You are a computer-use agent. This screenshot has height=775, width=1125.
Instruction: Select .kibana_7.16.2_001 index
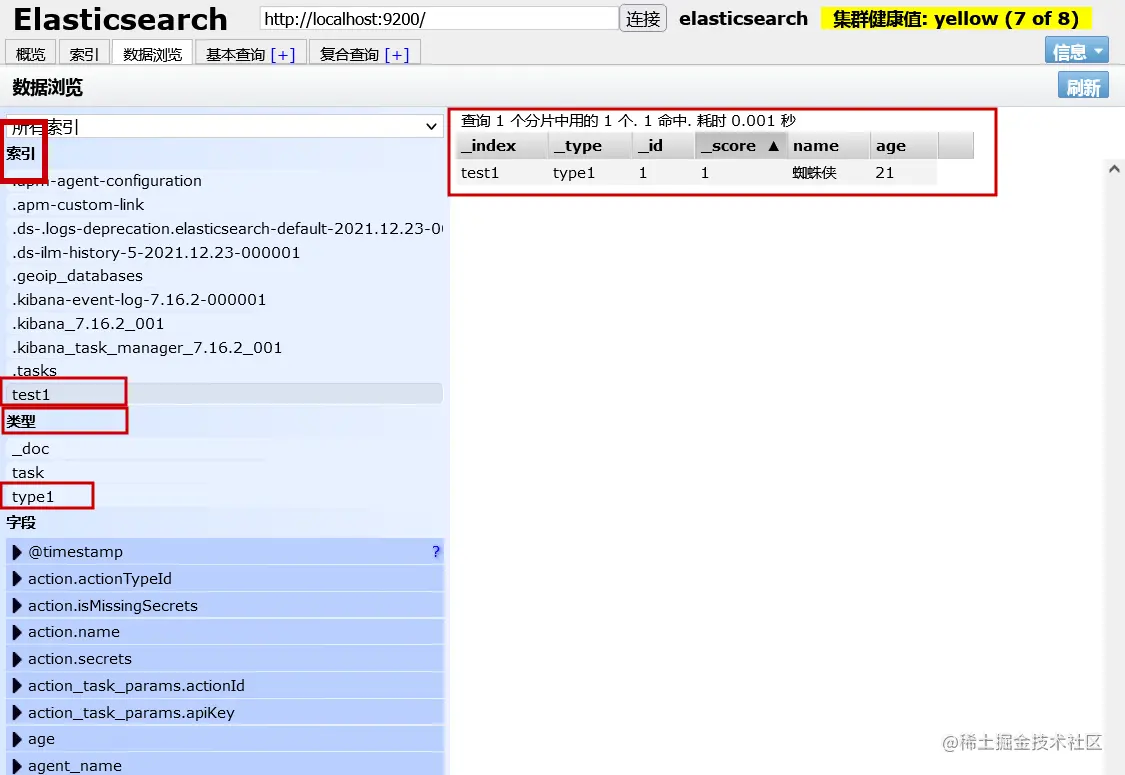tap(224, 324)
